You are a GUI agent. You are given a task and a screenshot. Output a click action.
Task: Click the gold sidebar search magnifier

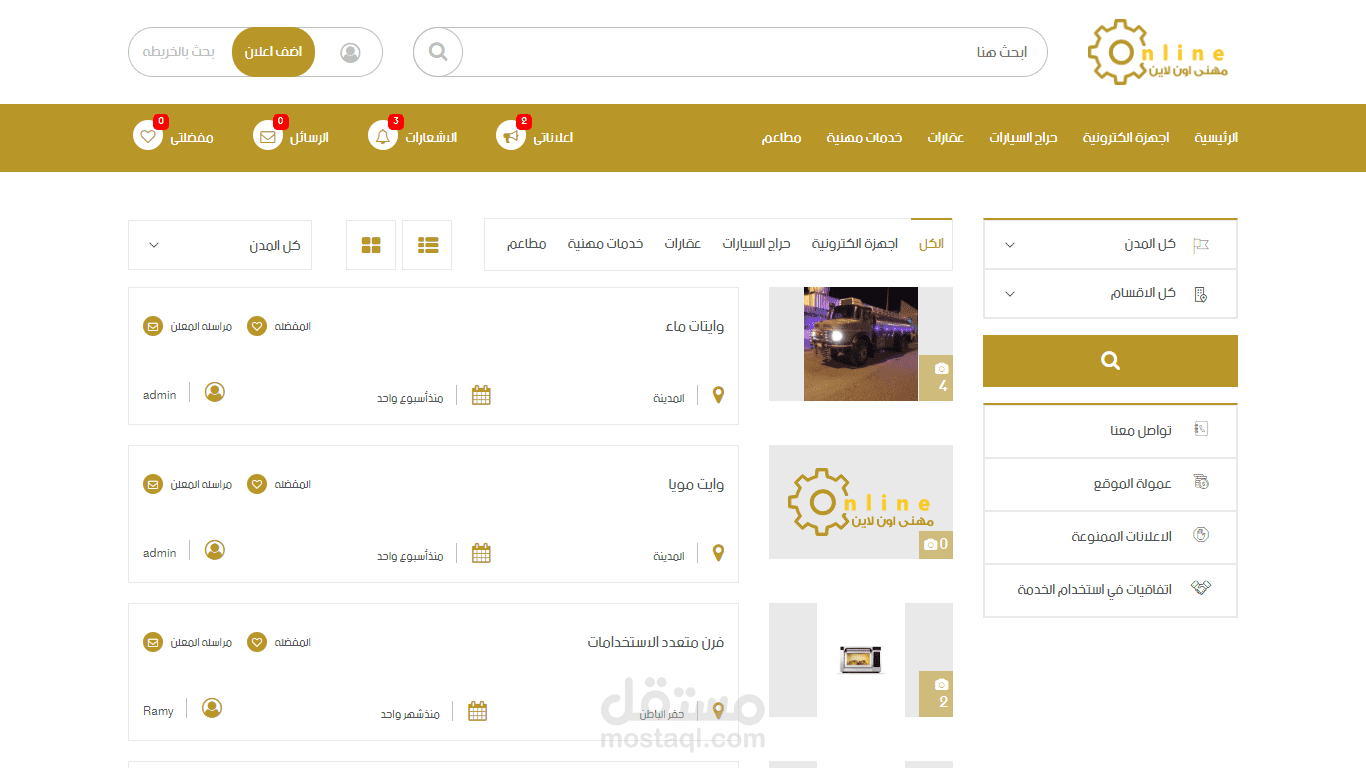tap(1110, 361)
